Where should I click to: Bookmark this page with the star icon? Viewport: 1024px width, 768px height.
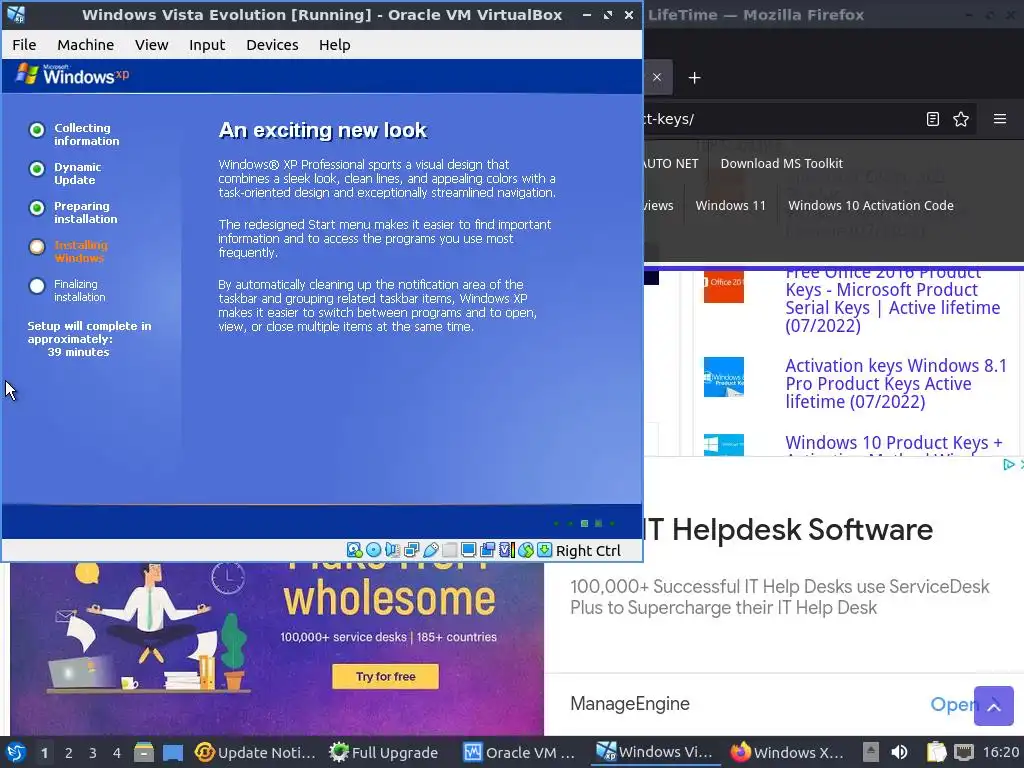click(x=961, y=119)
